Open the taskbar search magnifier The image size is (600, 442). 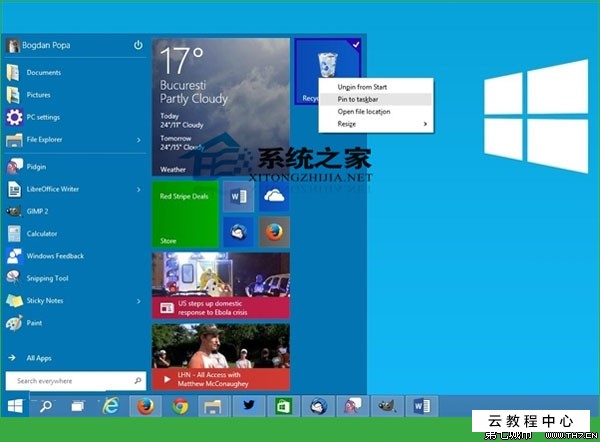46,406
